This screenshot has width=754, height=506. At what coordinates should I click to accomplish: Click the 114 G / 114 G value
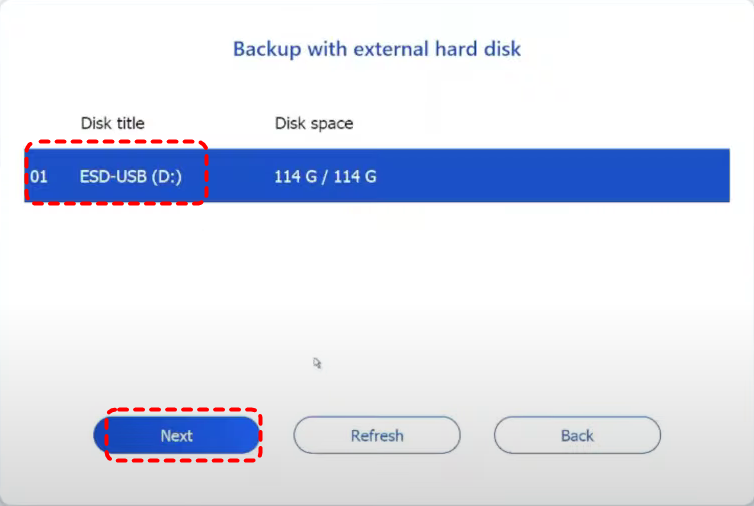click(x=325, y=177)
